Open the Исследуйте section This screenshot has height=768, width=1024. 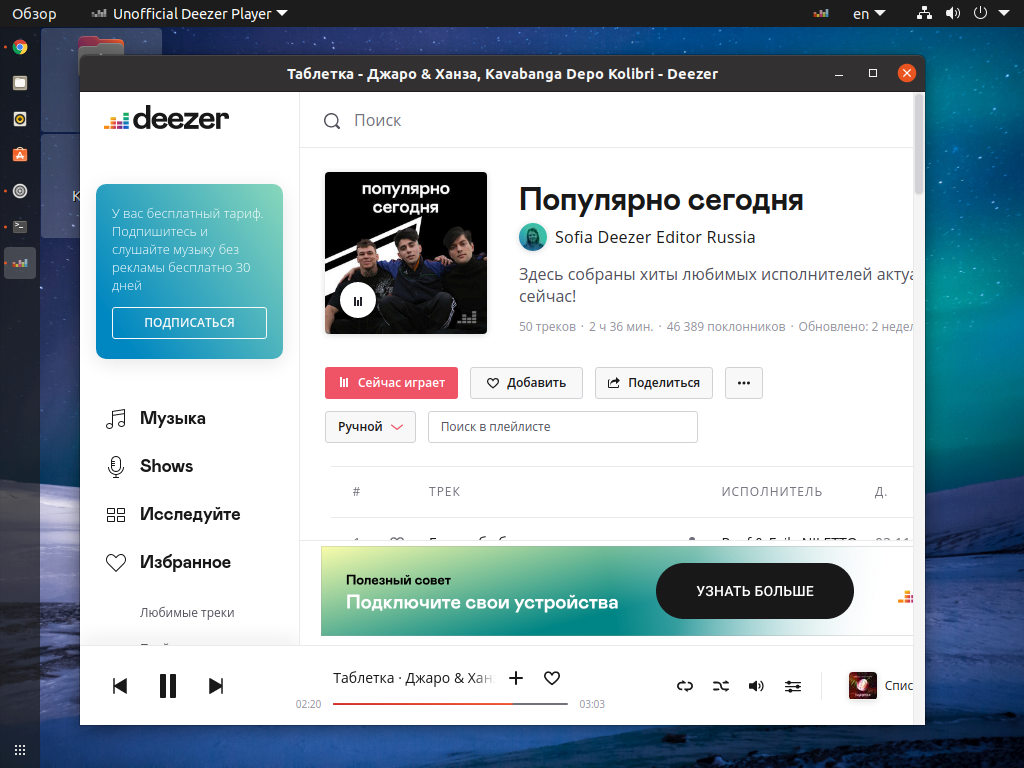coord(190,514)
